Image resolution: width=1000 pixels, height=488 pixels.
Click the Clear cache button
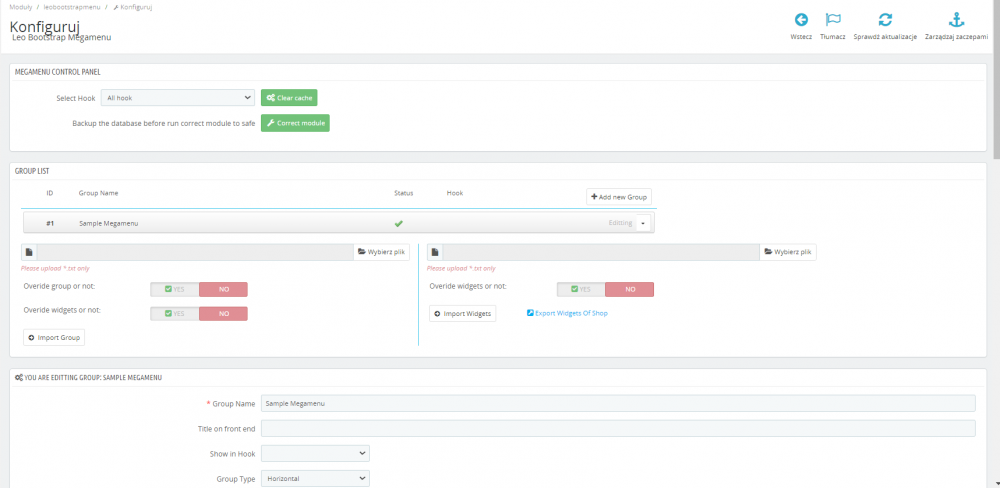(289, 98)
